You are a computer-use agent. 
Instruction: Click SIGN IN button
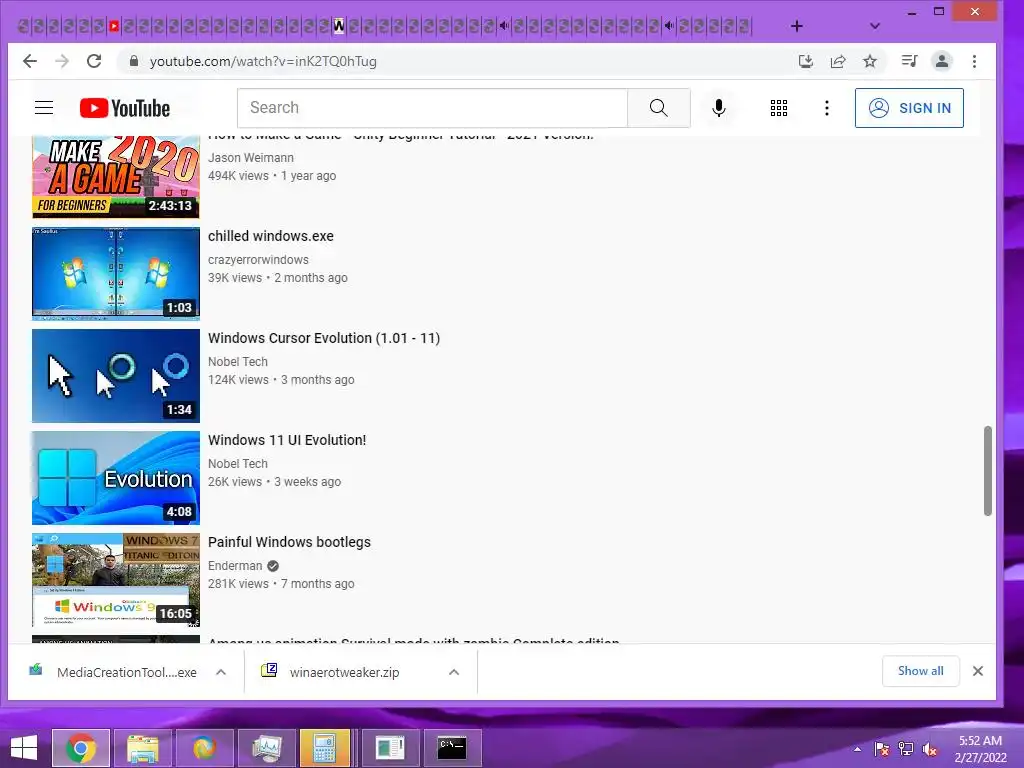click(x=909, y=108)
